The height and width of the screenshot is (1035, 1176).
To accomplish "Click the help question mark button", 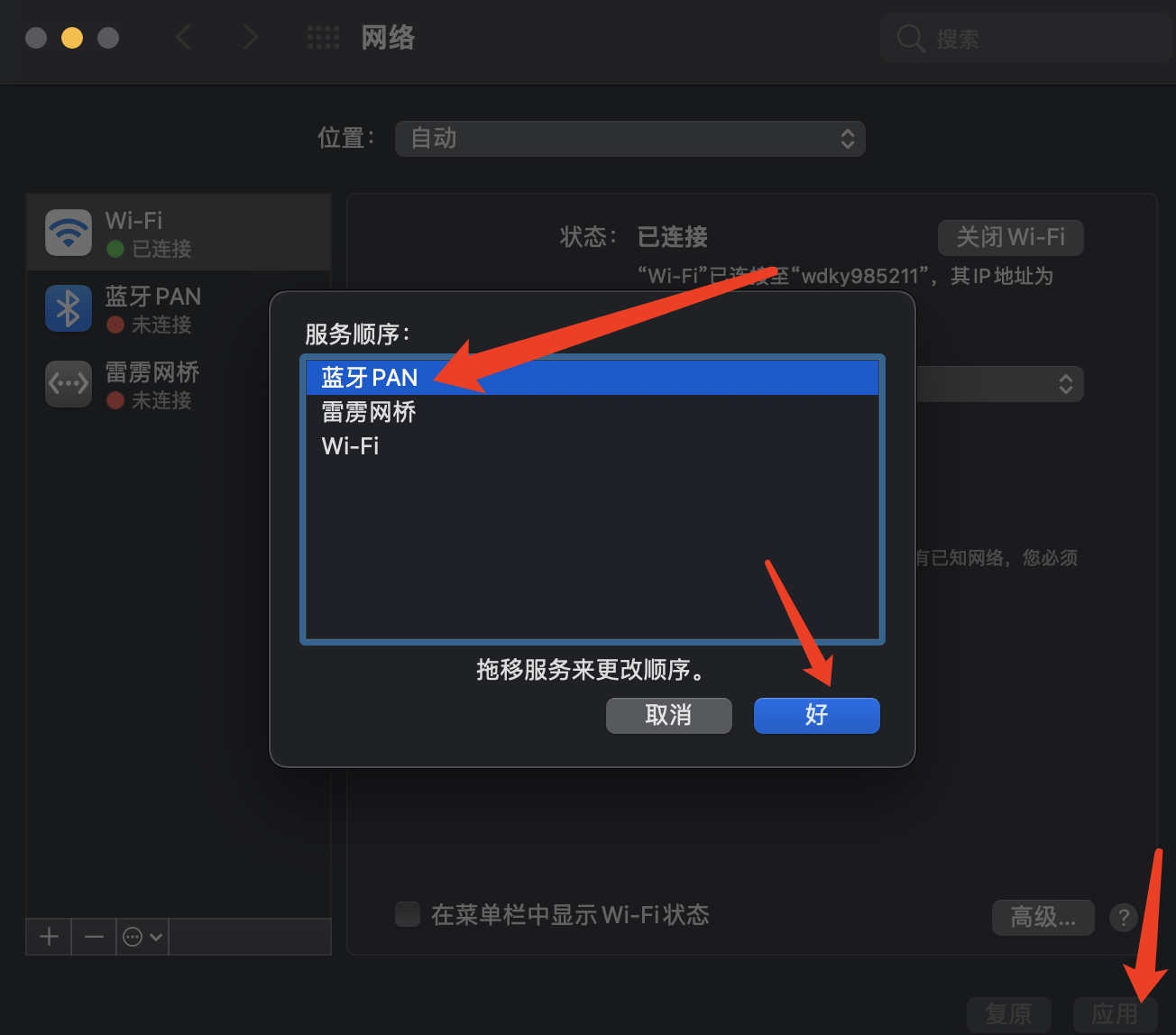I will [1123, 917].
